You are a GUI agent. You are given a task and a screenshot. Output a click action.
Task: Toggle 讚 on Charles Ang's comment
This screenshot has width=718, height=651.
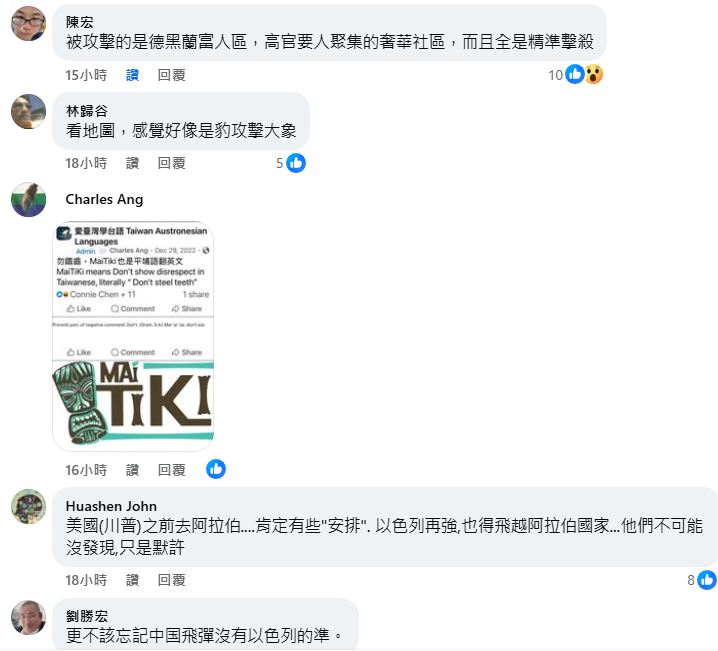[132, 470]
